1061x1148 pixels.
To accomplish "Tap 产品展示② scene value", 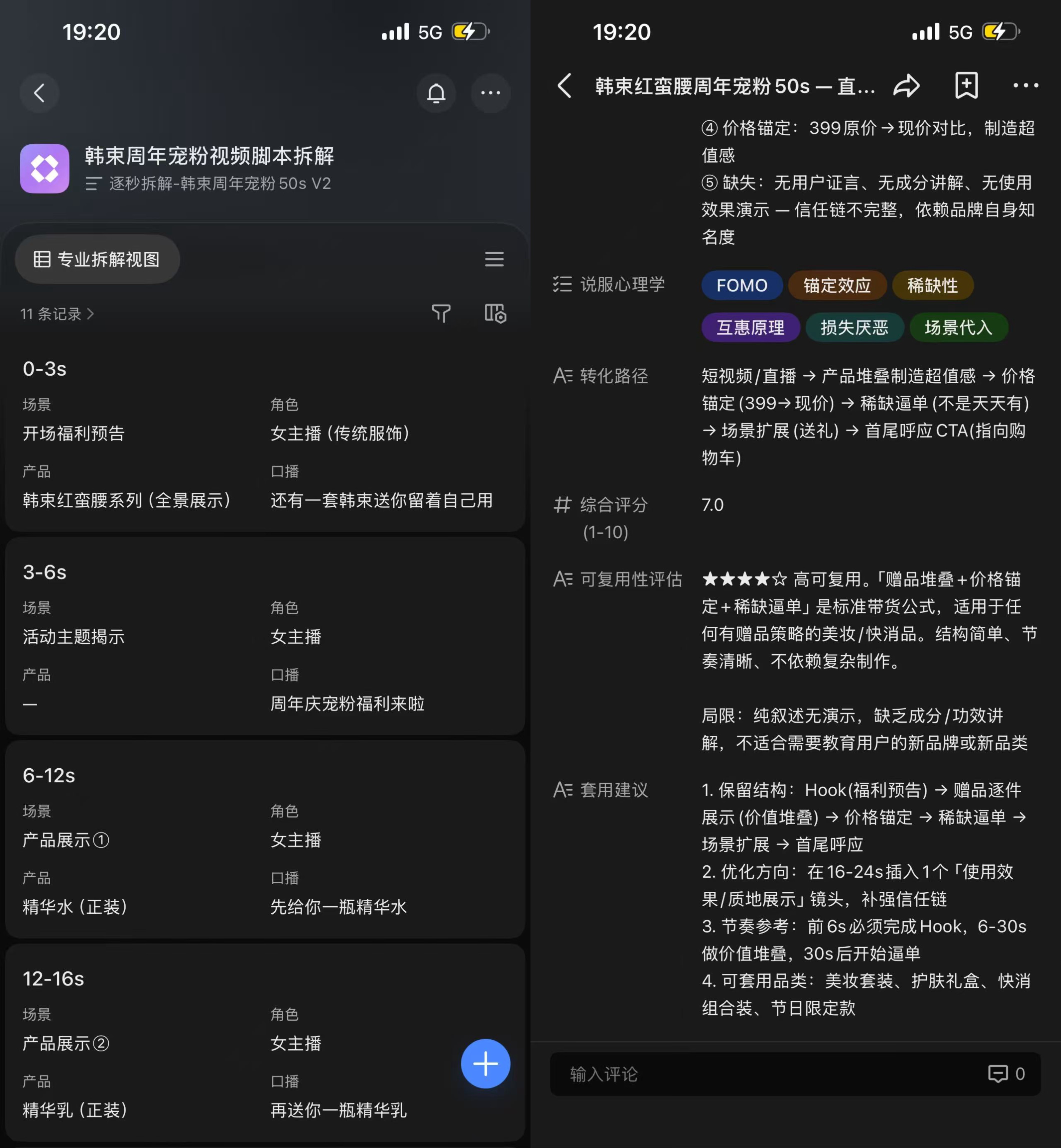I will point(65,1043).
